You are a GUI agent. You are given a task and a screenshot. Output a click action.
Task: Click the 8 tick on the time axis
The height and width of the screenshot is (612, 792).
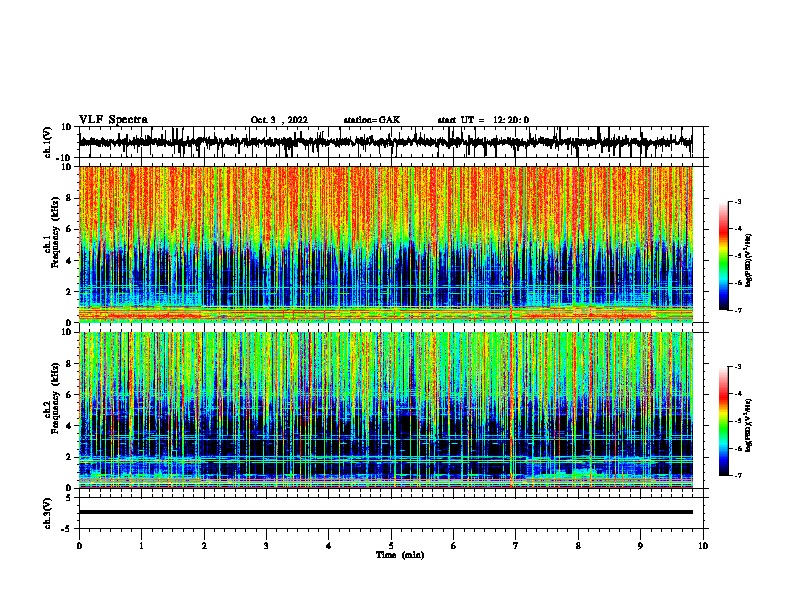[x=578, y=546]
